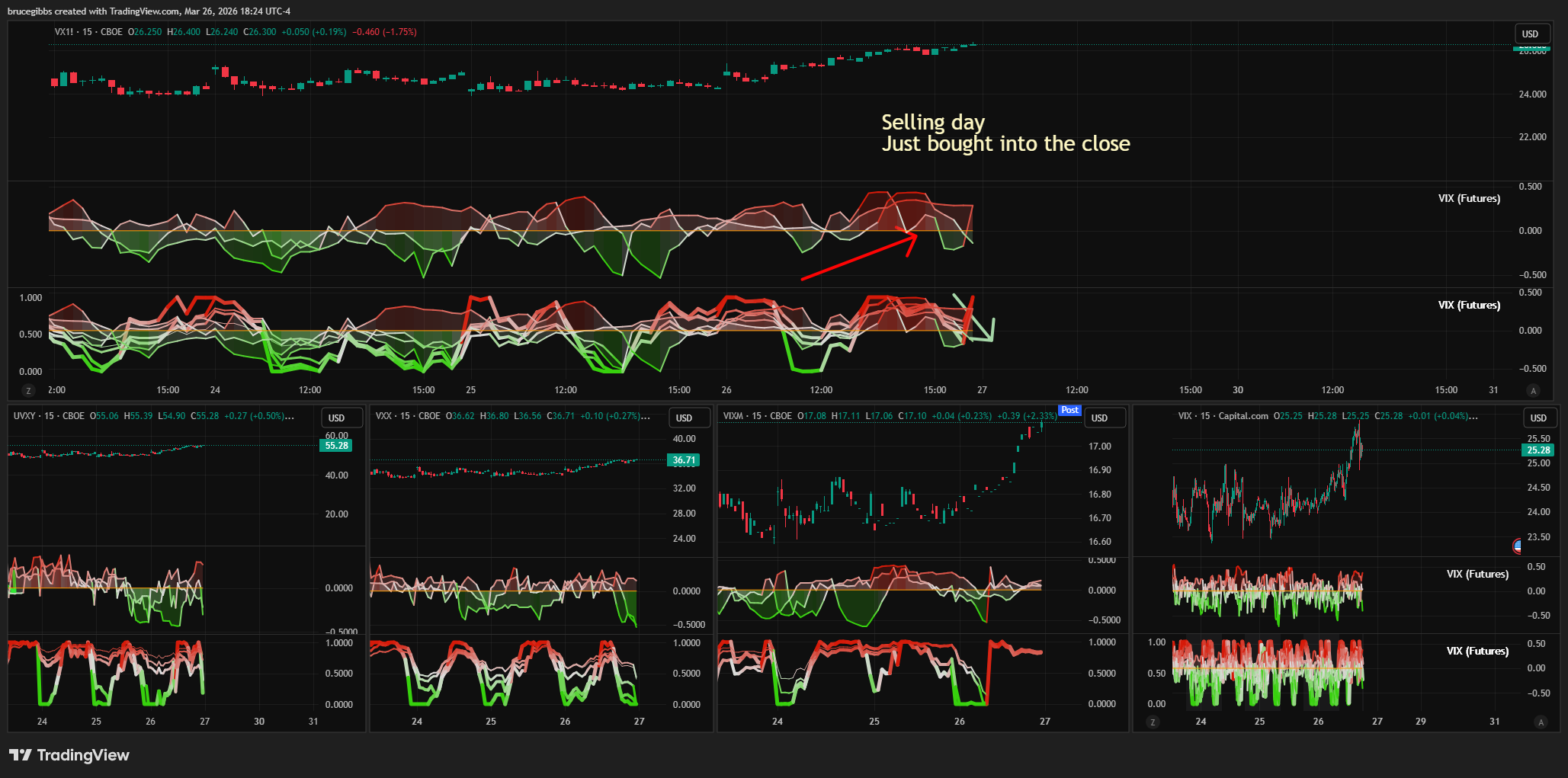Toggle the Z timezone button on the VX1! chart

[29, 391]
